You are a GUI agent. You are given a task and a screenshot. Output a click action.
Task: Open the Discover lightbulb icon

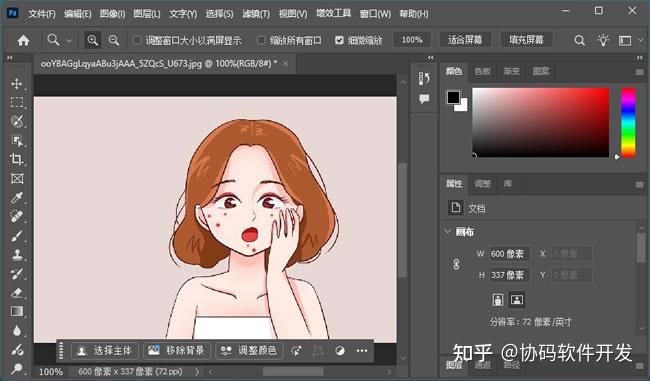pyautogui.click(x=603, y=40)
